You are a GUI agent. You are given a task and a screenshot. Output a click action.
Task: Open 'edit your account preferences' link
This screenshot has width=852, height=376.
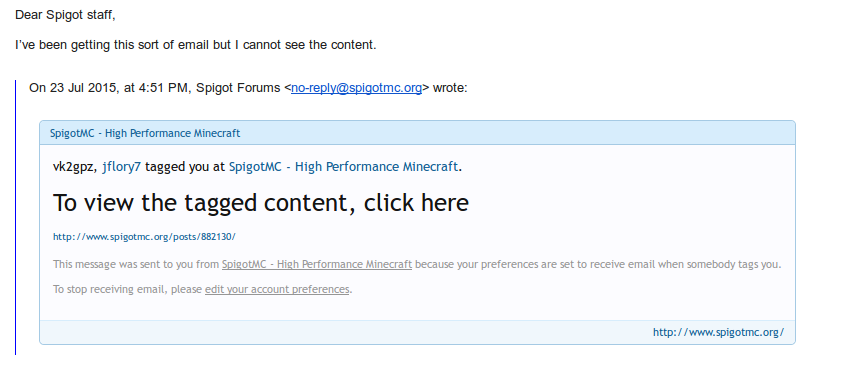[277, 289]
